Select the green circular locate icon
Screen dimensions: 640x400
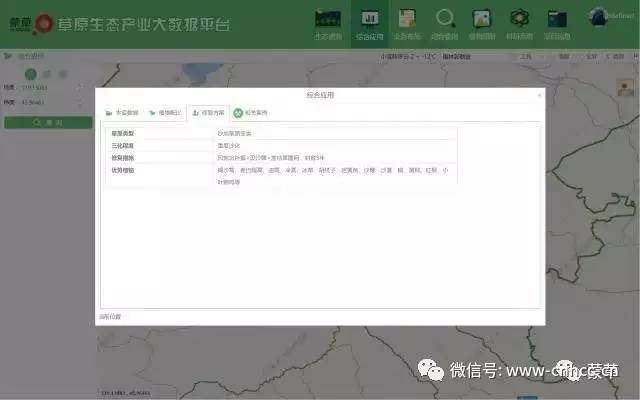pos(31,75)
